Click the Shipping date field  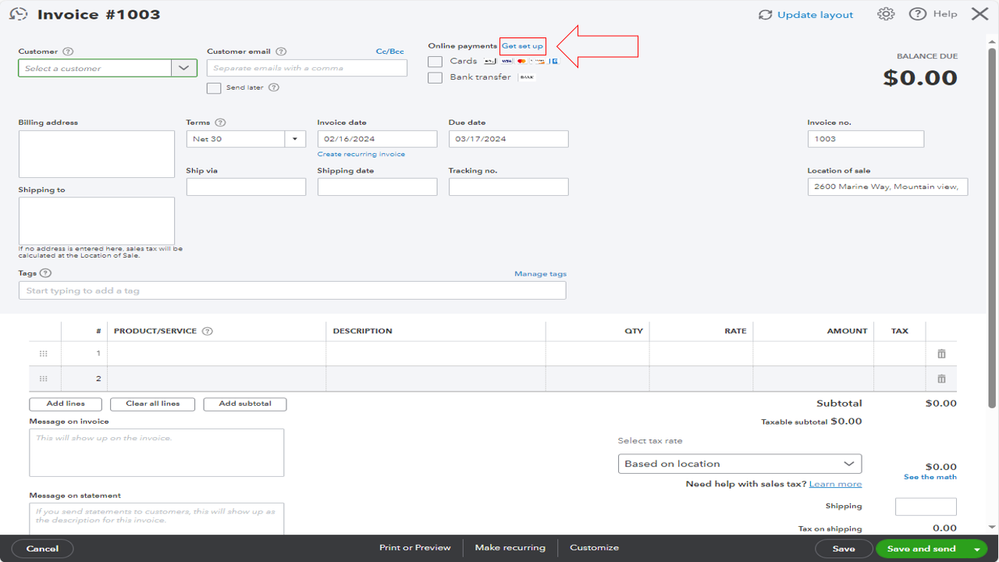(377, 187)
